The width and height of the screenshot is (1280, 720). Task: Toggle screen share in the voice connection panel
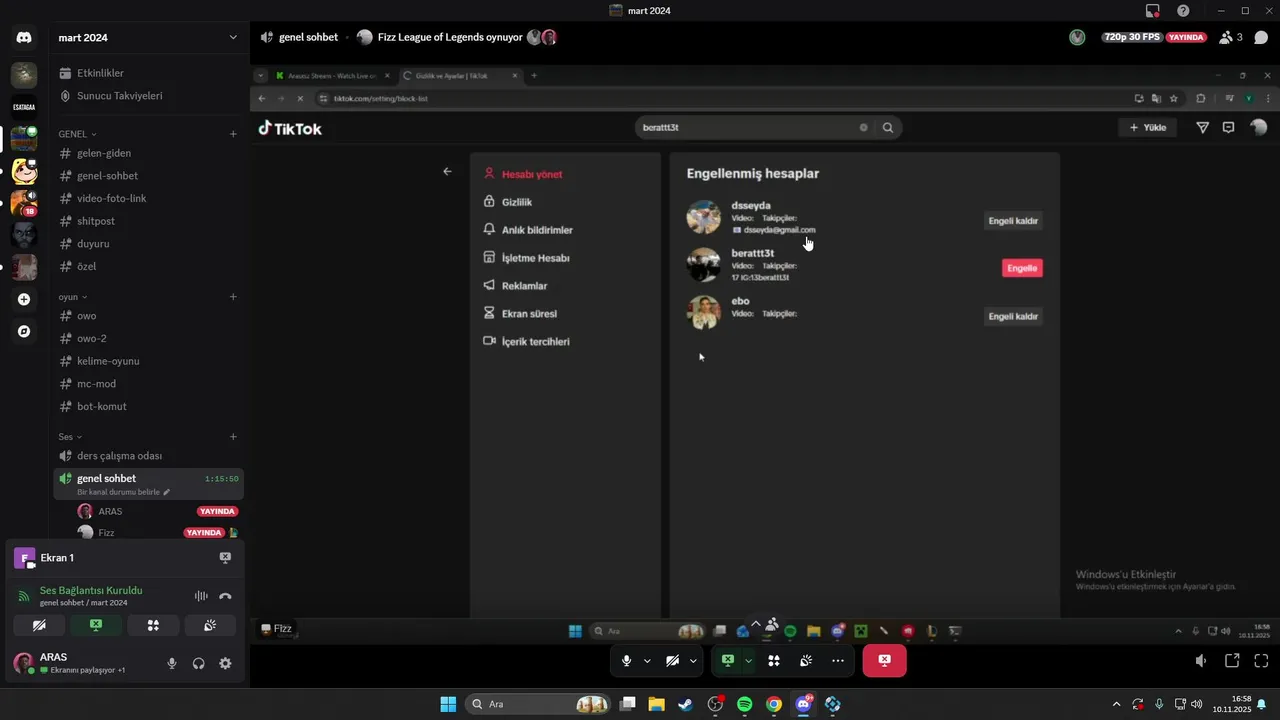click(x=96, y=625)
